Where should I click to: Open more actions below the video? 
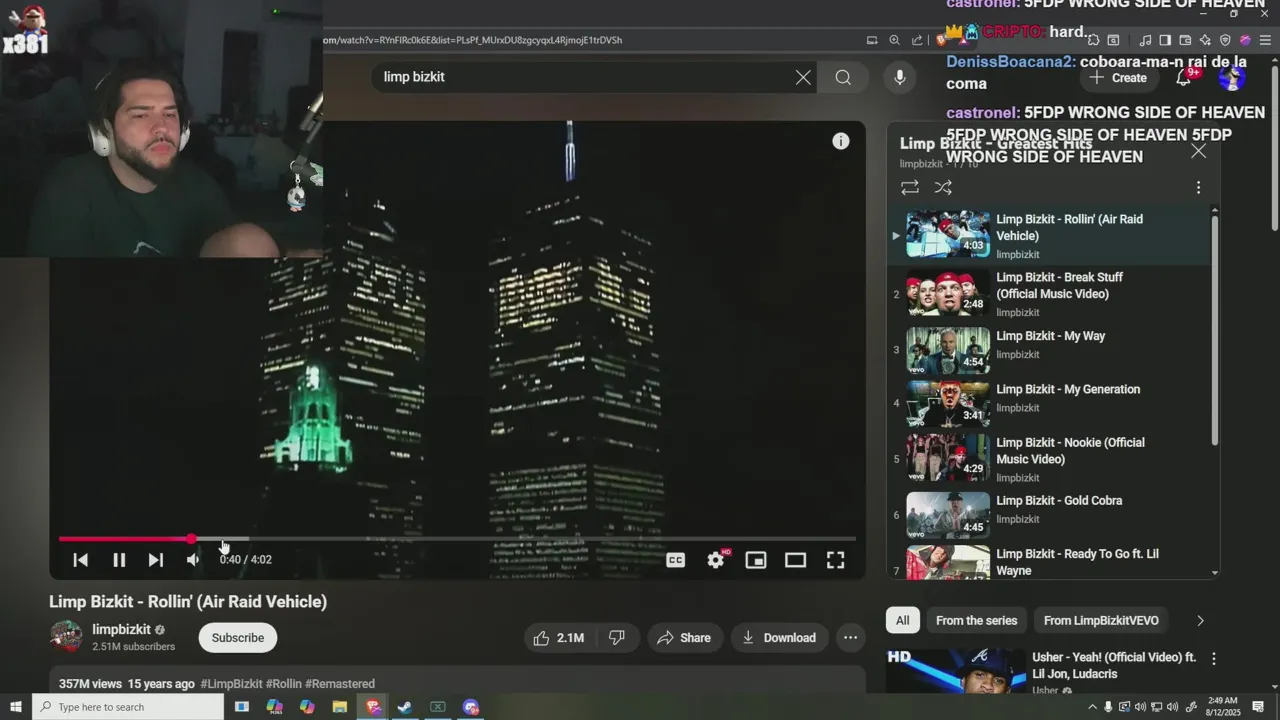pyautogui.click(x=850, y=638)
